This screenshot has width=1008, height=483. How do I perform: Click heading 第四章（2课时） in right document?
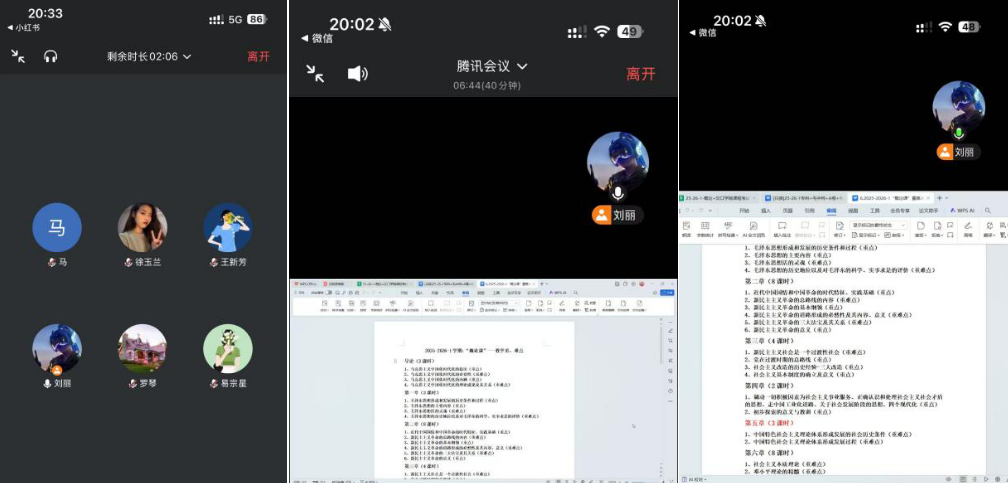[x=769, y=385]
